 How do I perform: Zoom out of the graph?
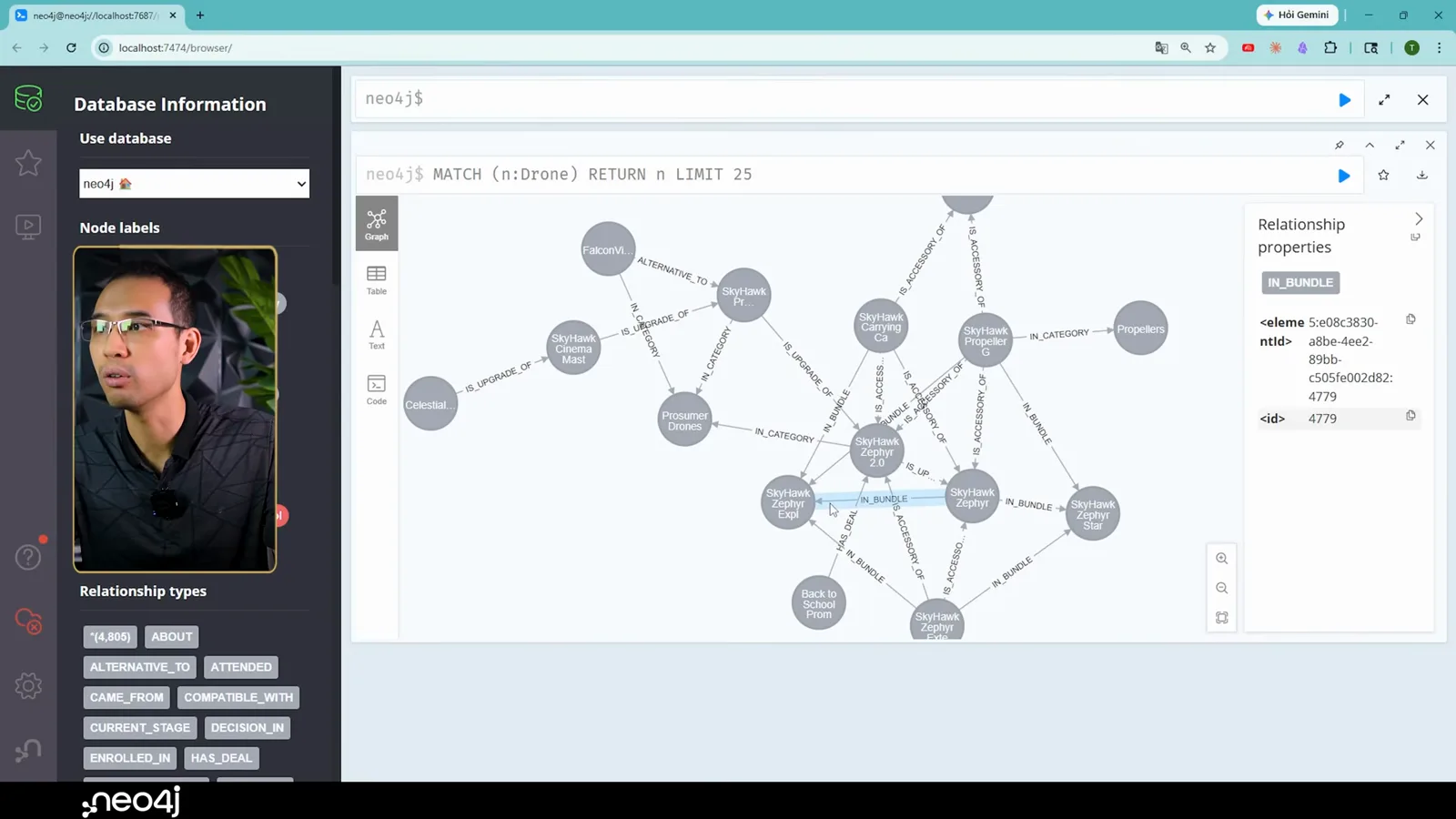(1222, 588)
